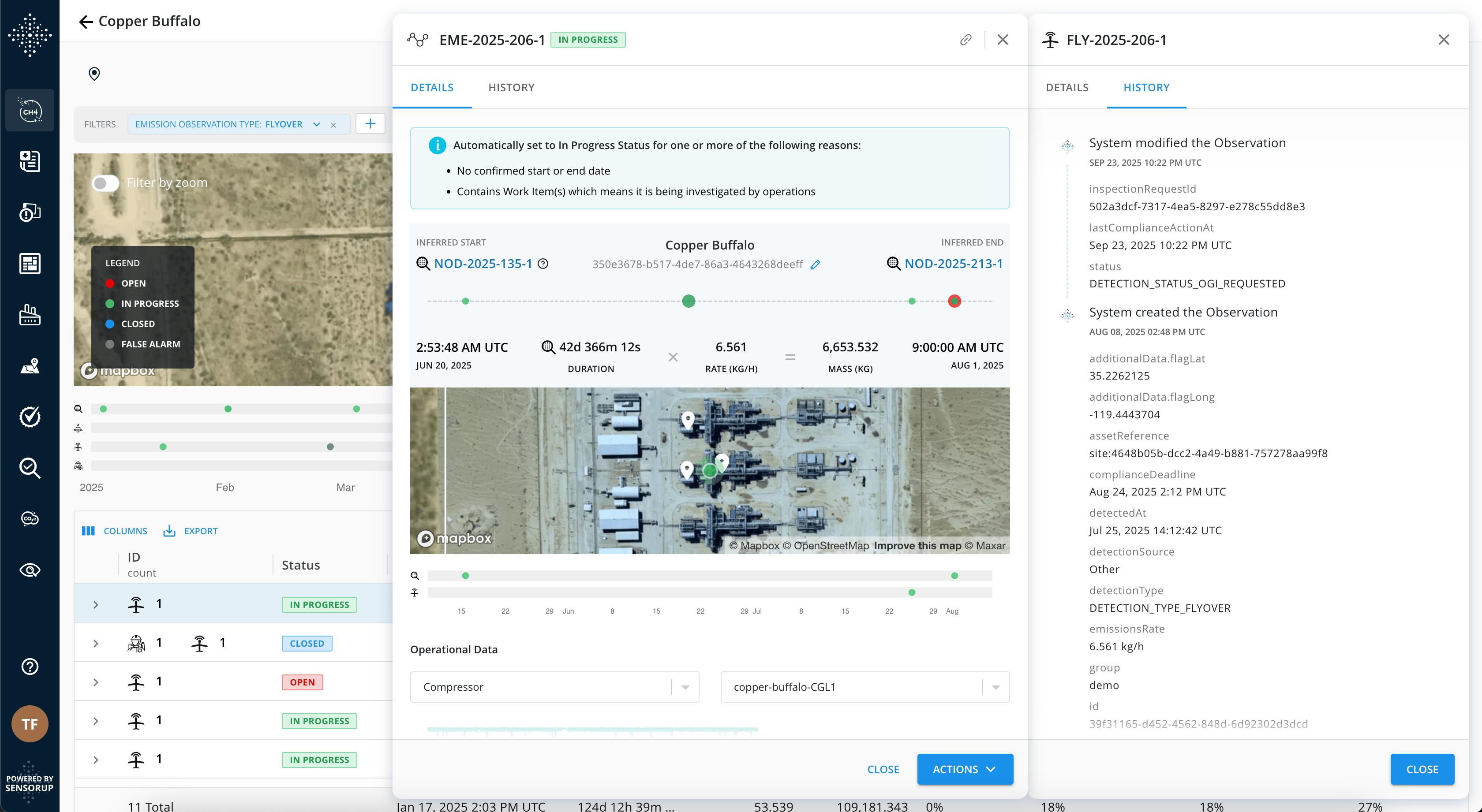Click the CLOSED status badge in table
Image resolution: width=1482 pixels, height=812 pixels.
click(307, 644)
